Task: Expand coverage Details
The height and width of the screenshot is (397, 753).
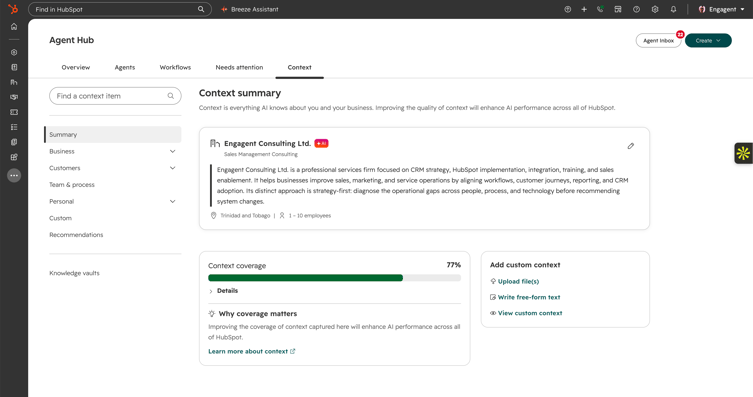Action: (x=223, y=291)
